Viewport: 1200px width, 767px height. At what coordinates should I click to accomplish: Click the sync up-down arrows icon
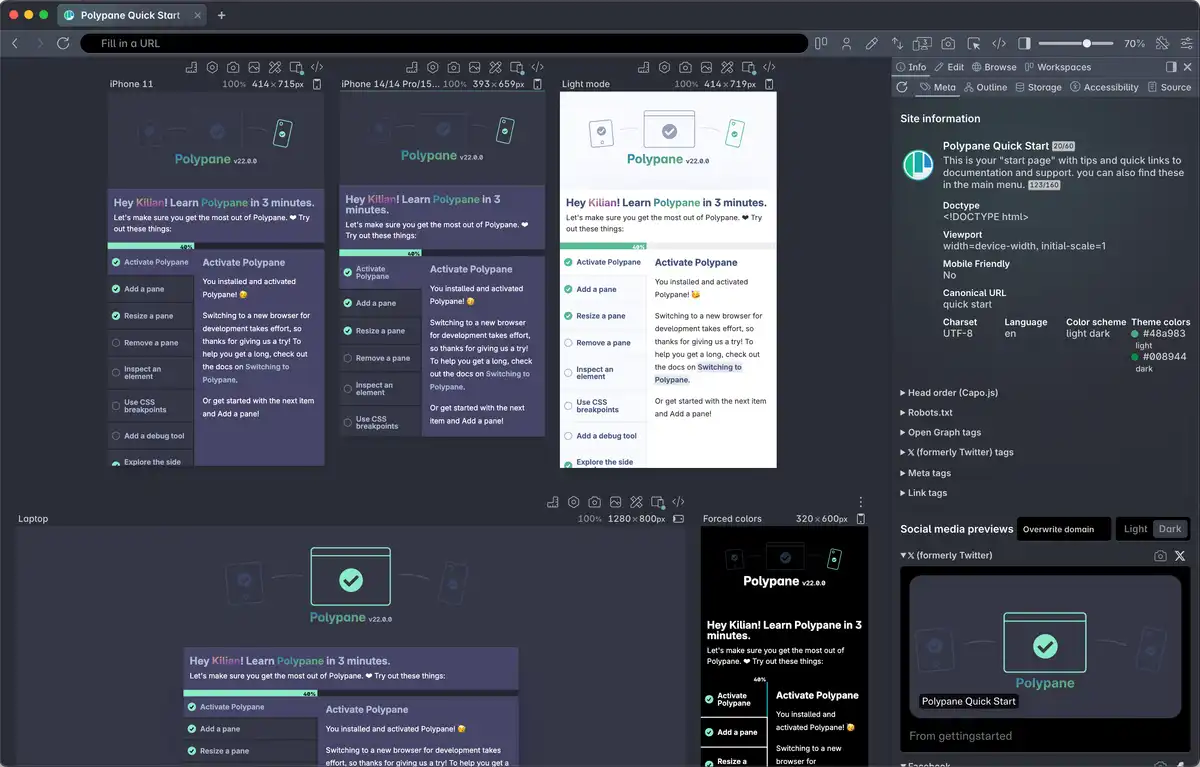(897, 44)
